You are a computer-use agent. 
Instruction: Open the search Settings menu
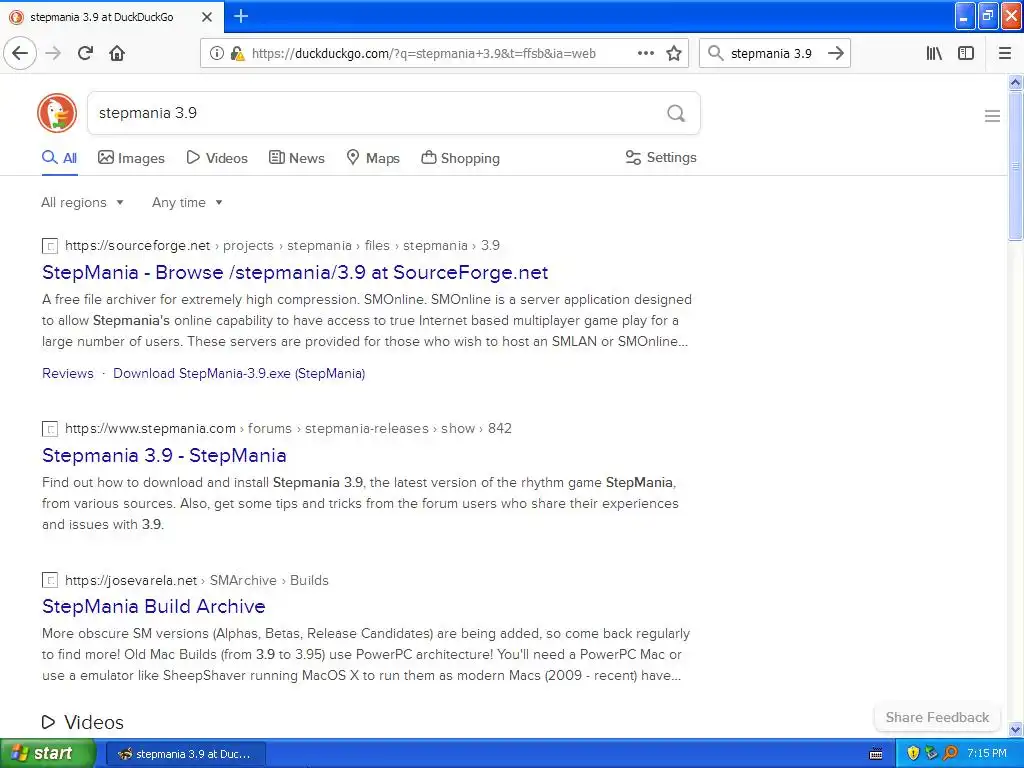click(x=661, y=157)
